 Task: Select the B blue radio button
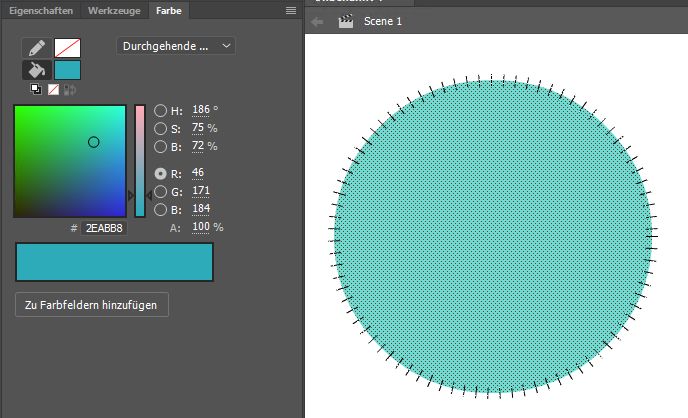coord(161,210)
